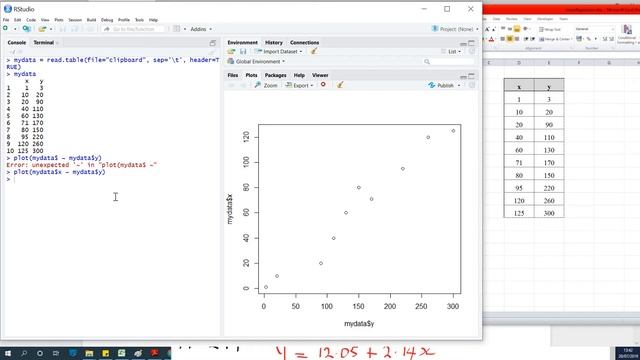Switch to the Connections tab
The height and width of the screenshot is (360, 640).
(x=304, y=42)
